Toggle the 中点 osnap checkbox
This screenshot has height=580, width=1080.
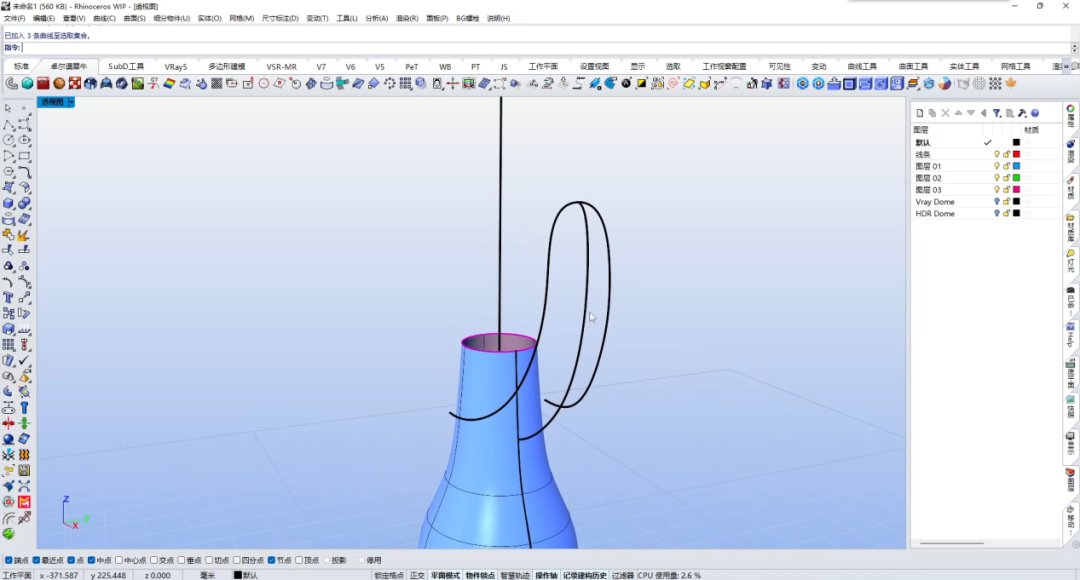point(92,560)
